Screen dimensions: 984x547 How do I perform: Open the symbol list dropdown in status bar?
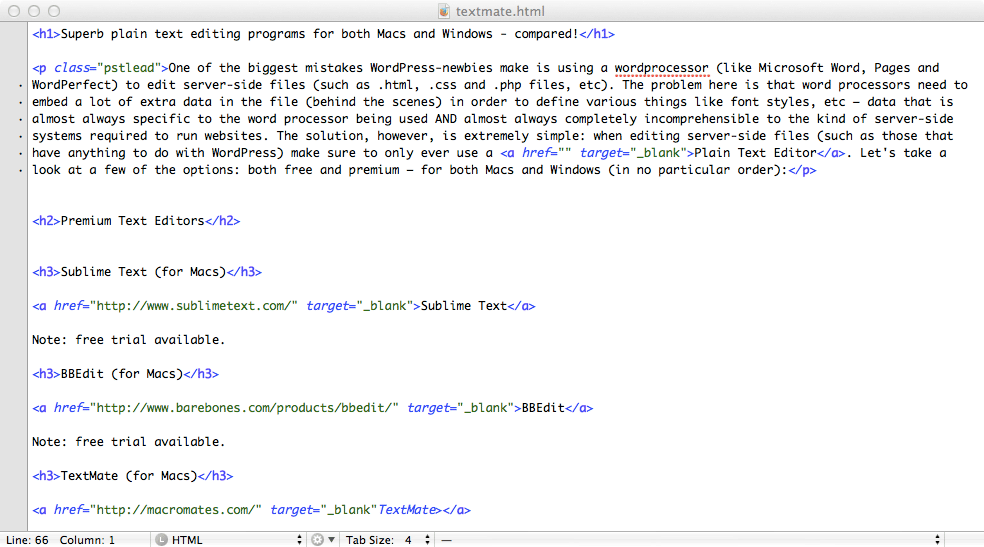pos(690,539)
